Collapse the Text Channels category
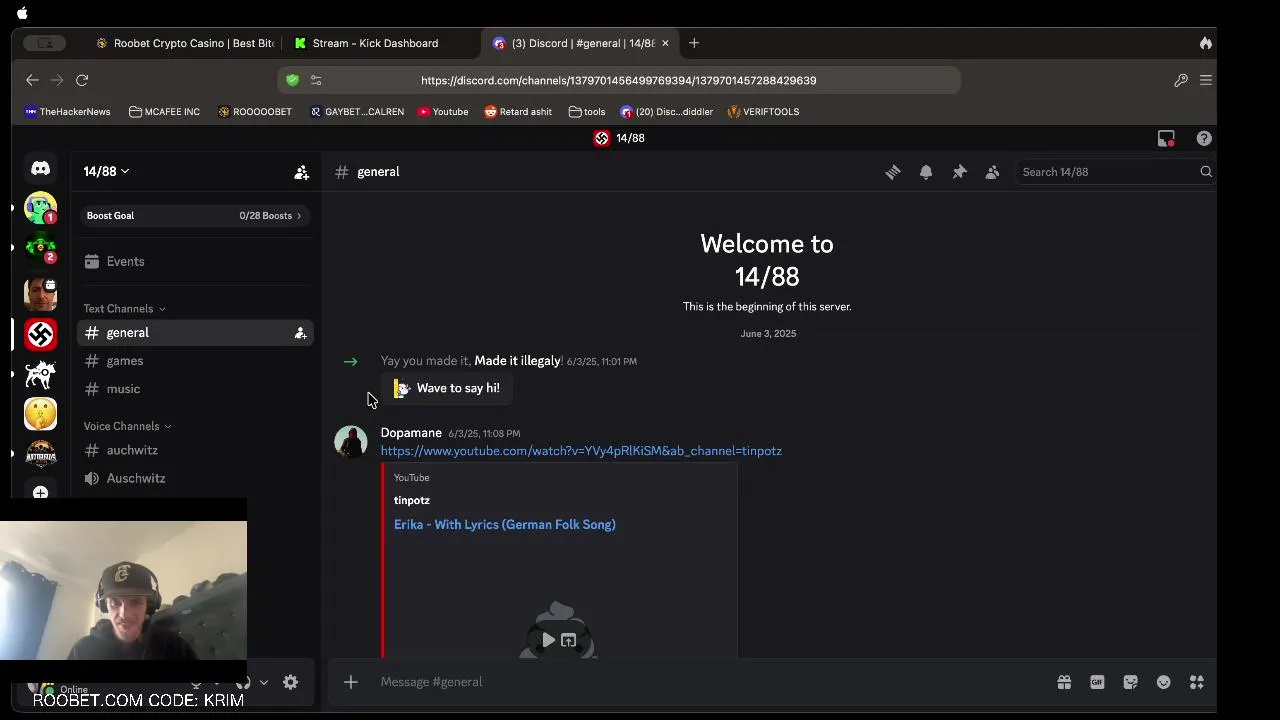This screenshot has width=1280, height=720. pyautogui.click(x=124, y=309)
